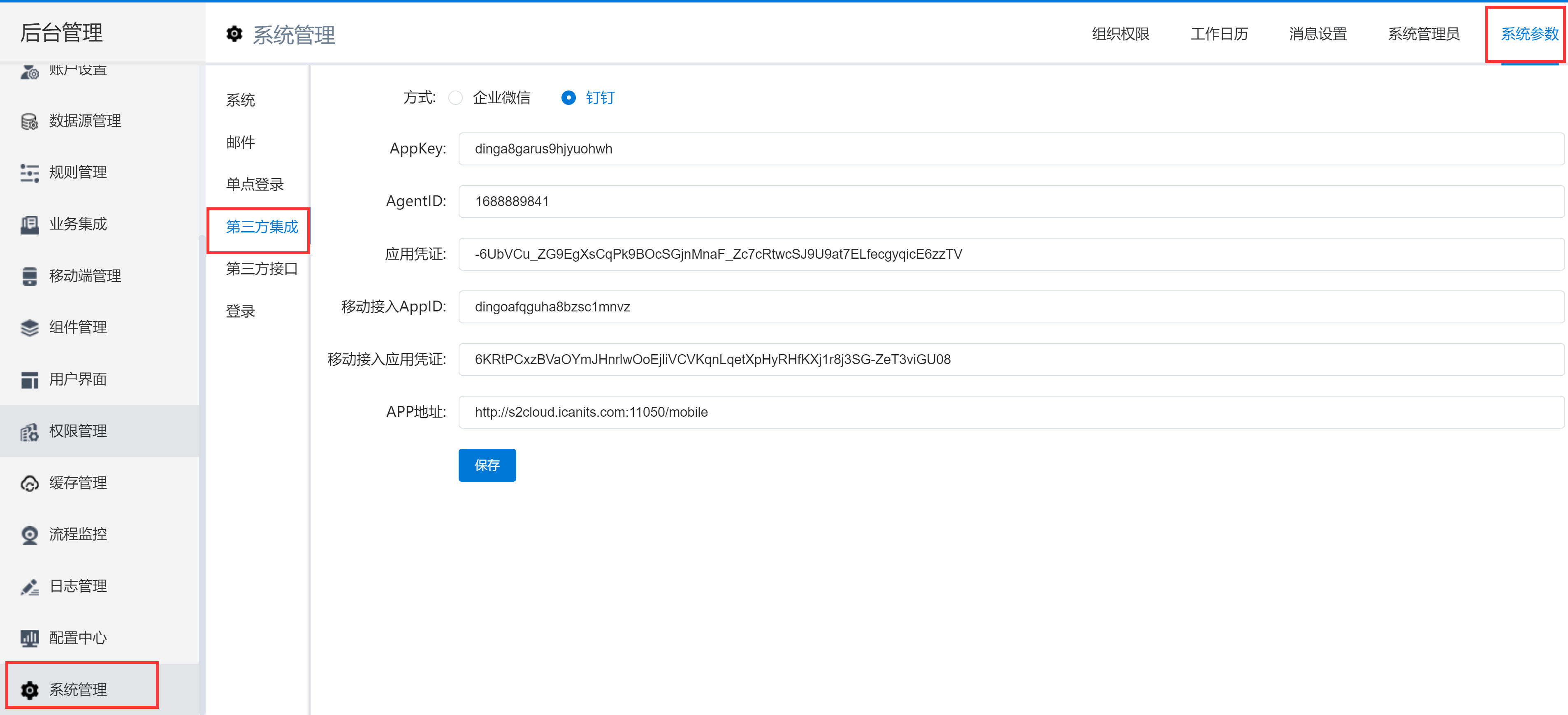Click the business integration icon in sidebar

point(29,225)
